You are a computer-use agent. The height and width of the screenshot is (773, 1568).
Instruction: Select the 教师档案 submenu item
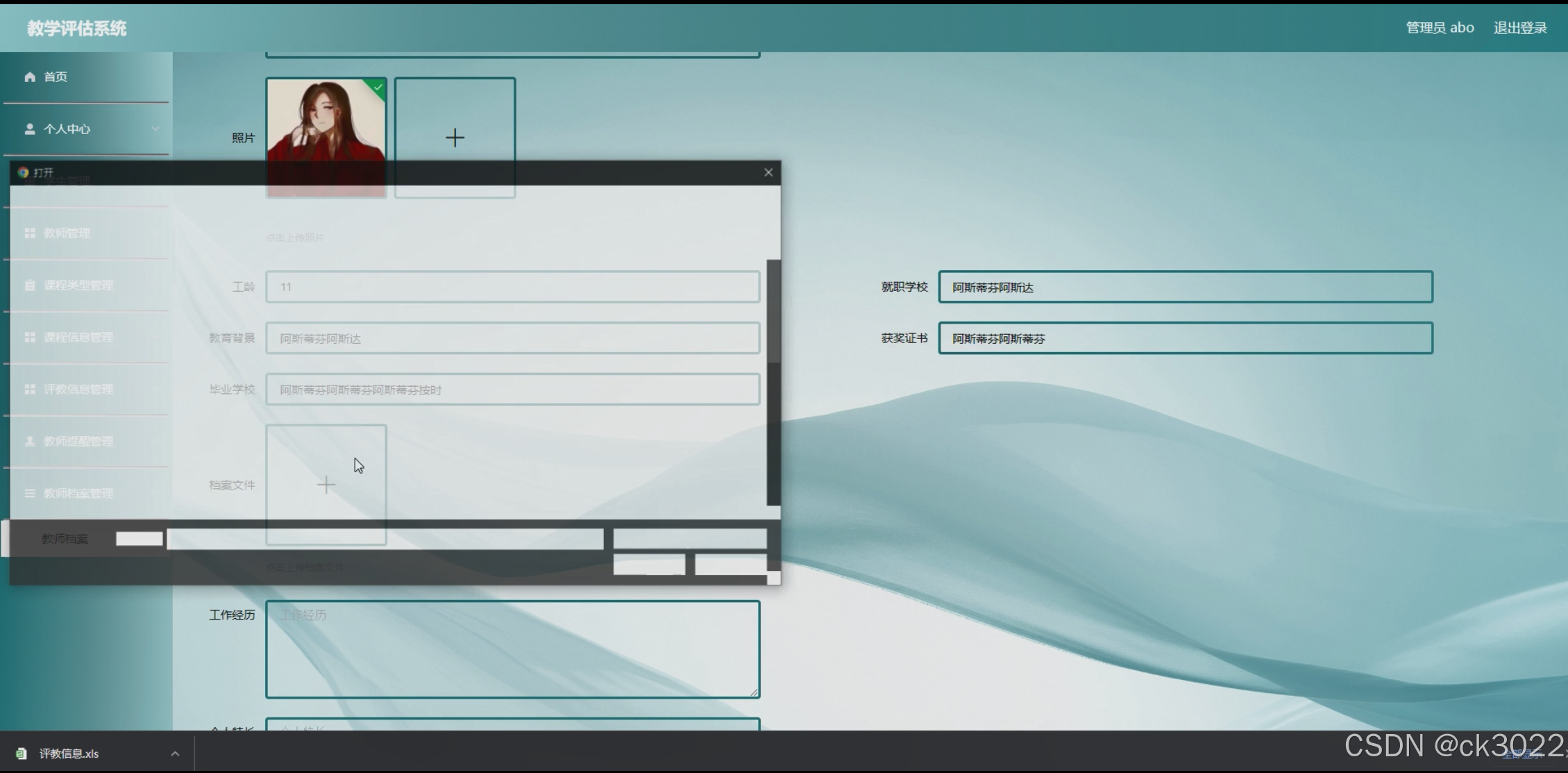pos(65,539)
